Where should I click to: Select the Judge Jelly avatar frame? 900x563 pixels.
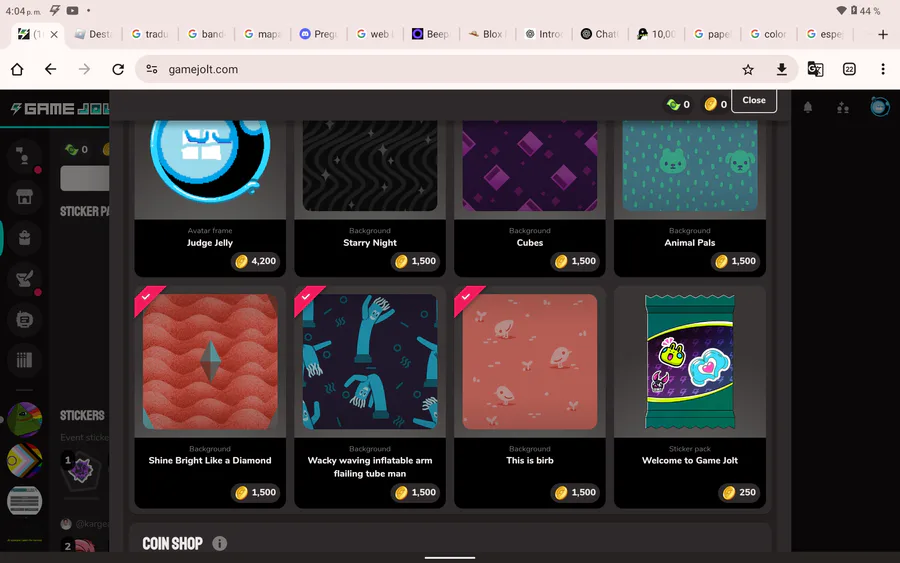210,198
